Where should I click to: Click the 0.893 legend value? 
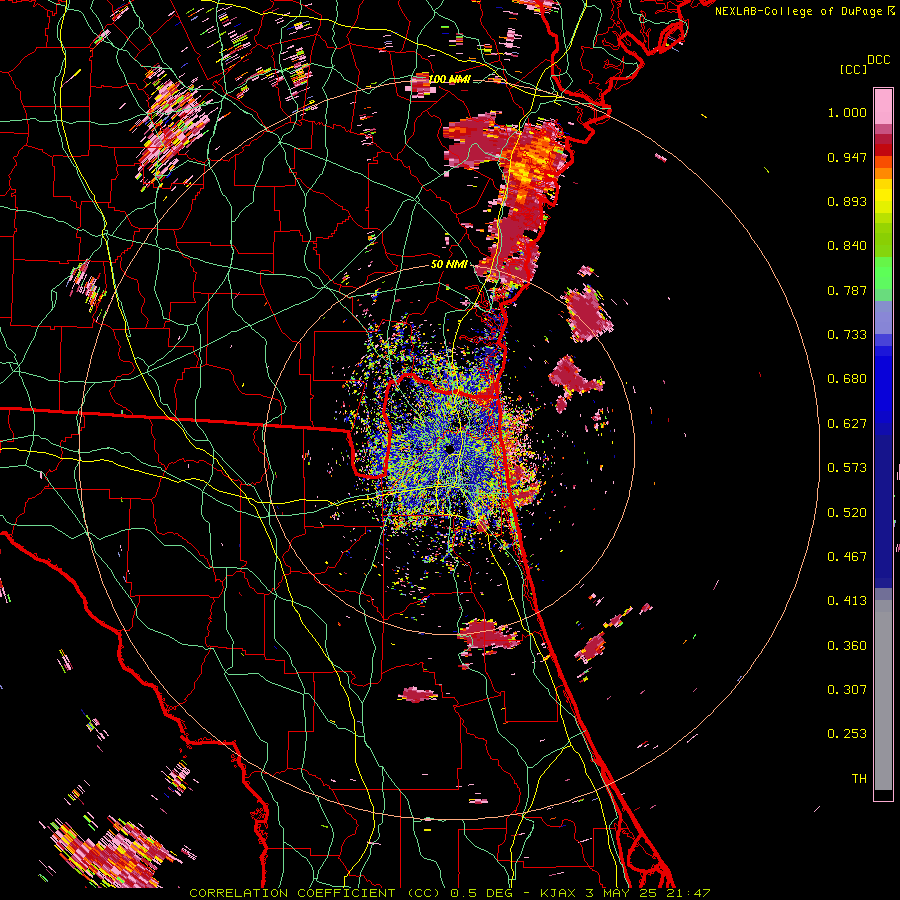click(847, 201)
